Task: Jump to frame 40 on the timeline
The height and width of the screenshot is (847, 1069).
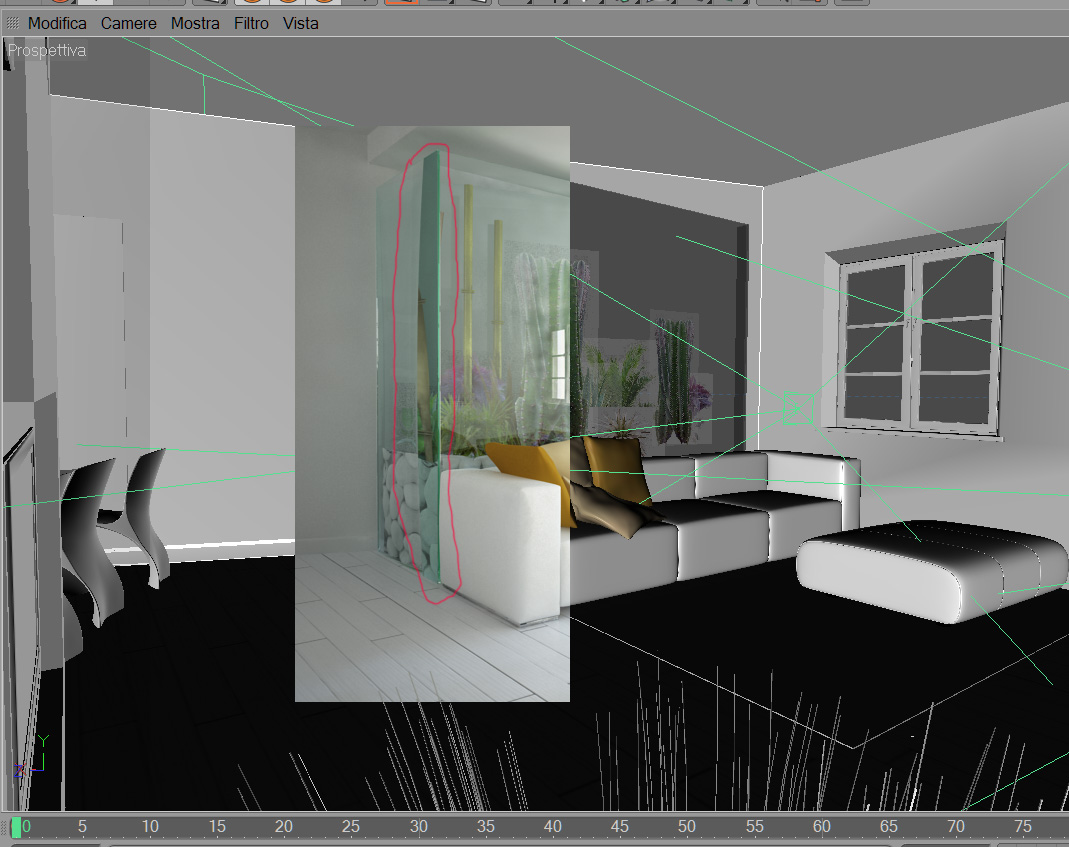Action: [552, 827]
